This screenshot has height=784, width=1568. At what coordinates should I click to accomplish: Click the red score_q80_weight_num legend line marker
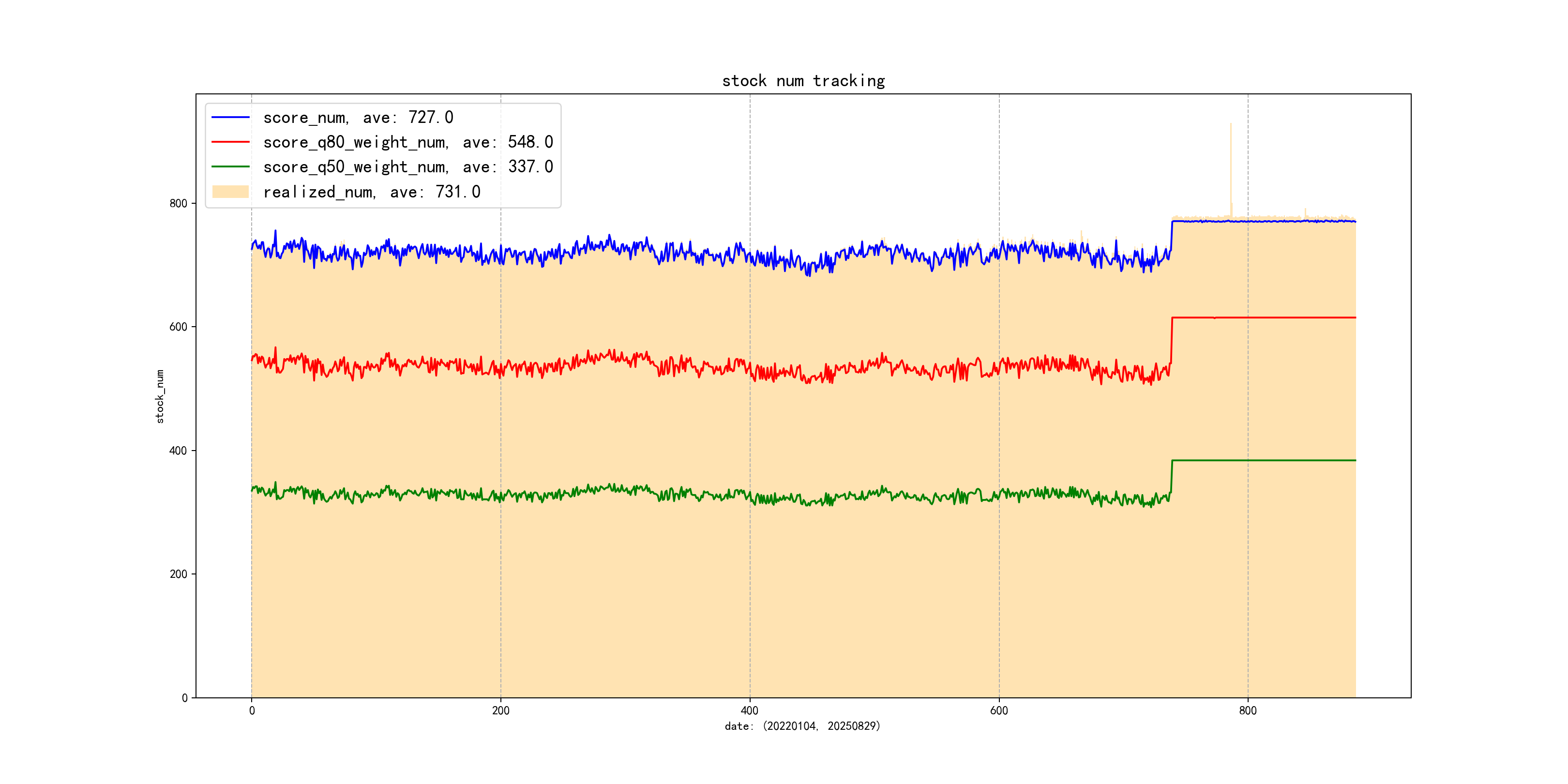pos(230,142)
